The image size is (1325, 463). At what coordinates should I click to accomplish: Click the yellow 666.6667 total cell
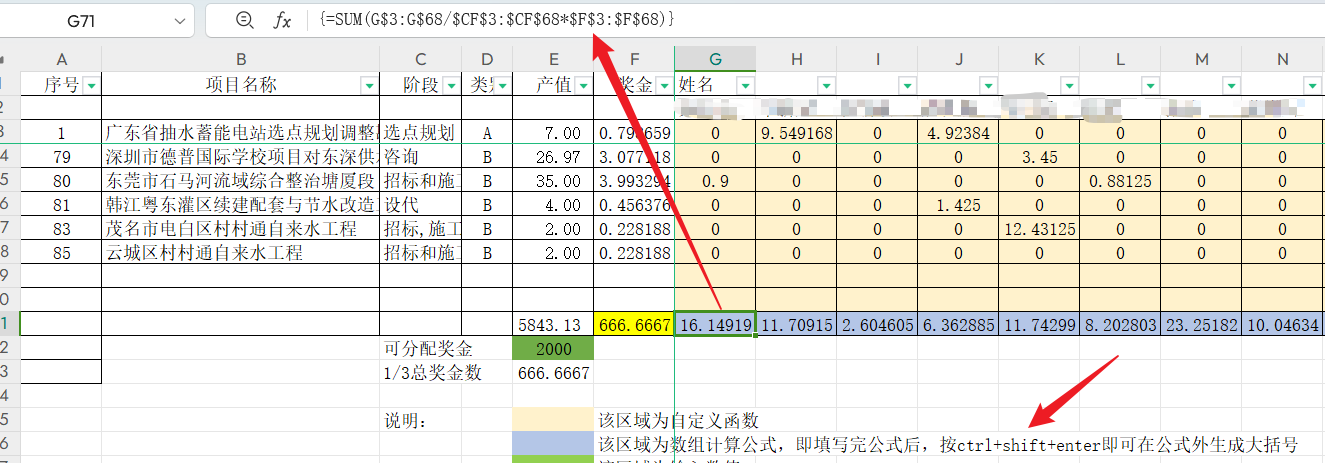tap(633, 324)
